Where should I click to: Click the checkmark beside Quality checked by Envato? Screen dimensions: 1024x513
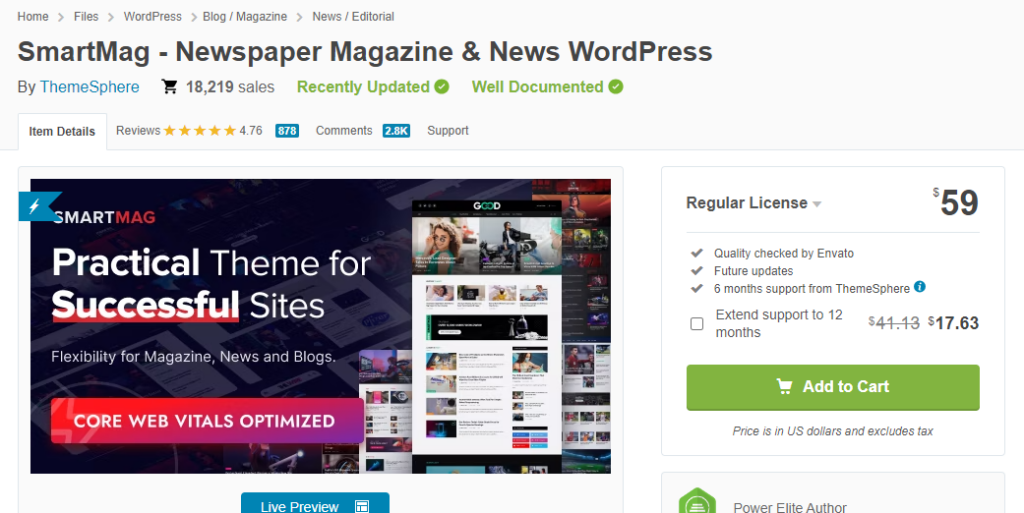pyautogui.click(x=697, y=253)
